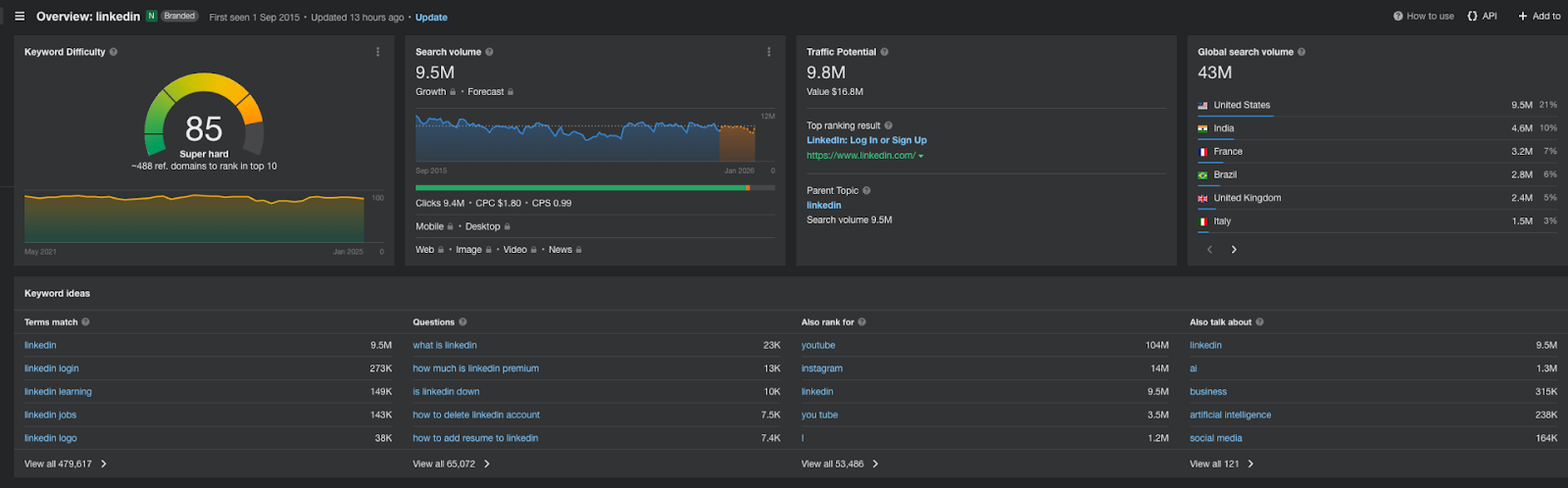The image size is (1568, 488).
Task: Expand the linkedin.com URL dropdown arrow
Action: click(x=921, y=156)
